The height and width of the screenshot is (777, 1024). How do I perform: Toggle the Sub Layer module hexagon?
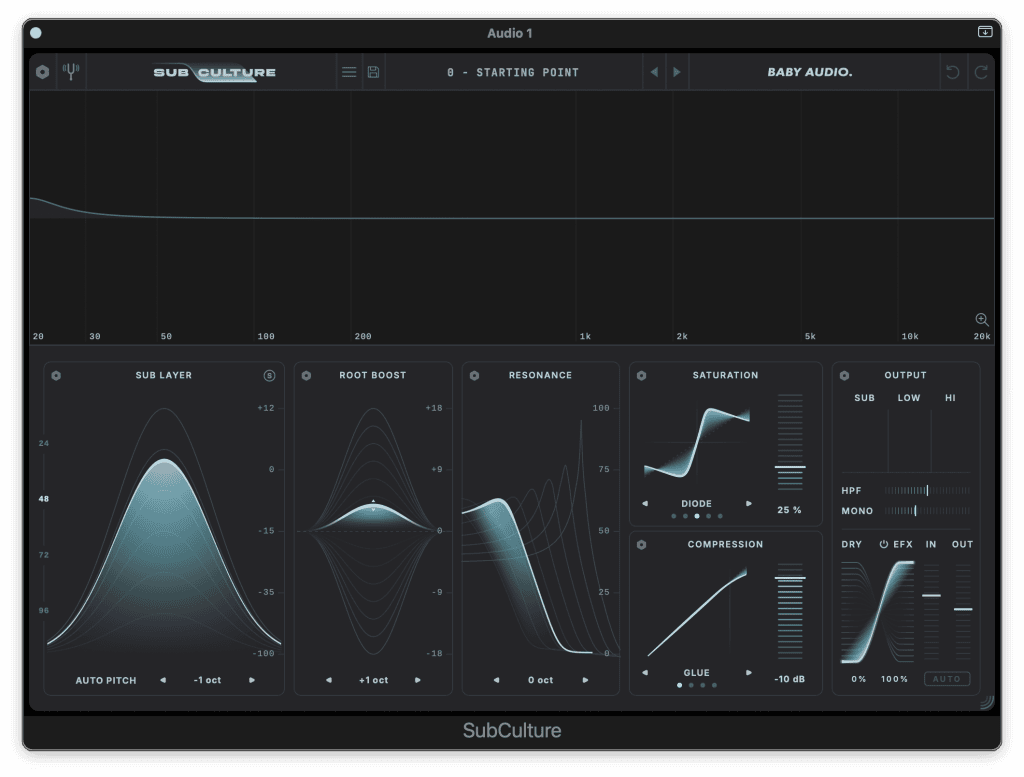coord(56,375)
